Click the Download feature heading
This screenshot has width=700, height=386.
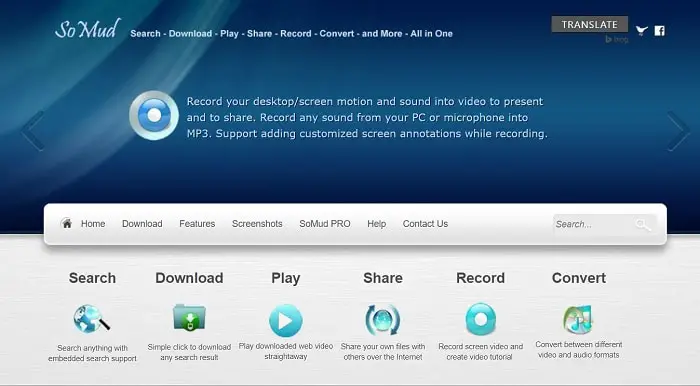[x=189, y=278]
